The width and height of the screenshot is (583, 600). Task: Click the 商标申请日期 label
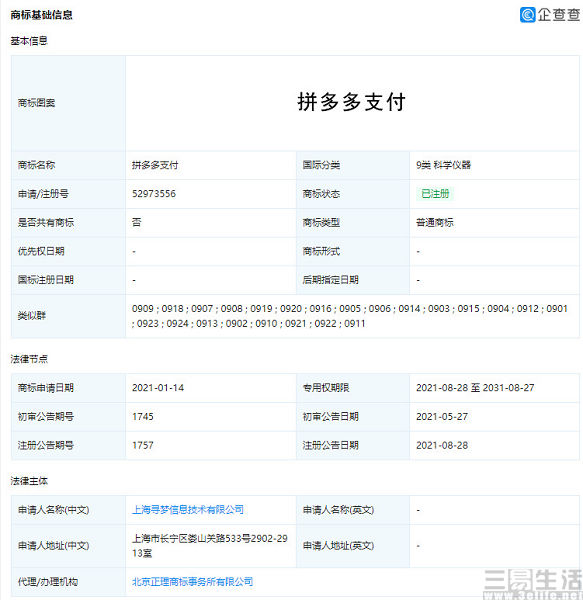click(x=46, y=388)
